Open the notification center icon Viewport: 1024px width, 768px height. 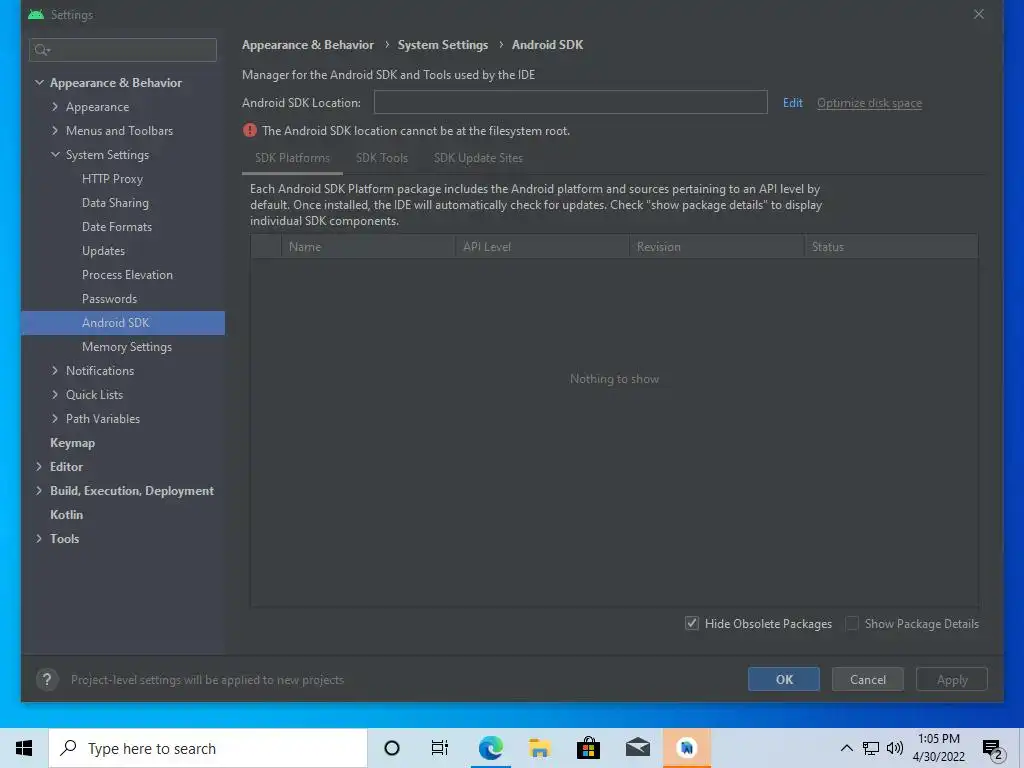coord(993,750)
